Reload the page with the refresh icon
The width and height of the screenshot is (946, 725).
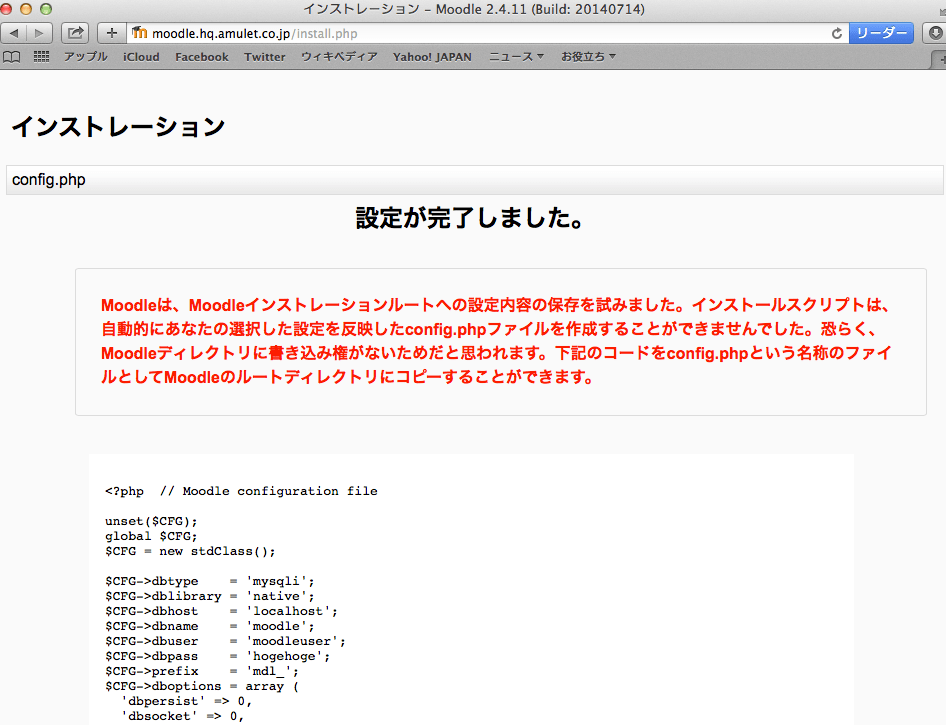pos(836,34)
